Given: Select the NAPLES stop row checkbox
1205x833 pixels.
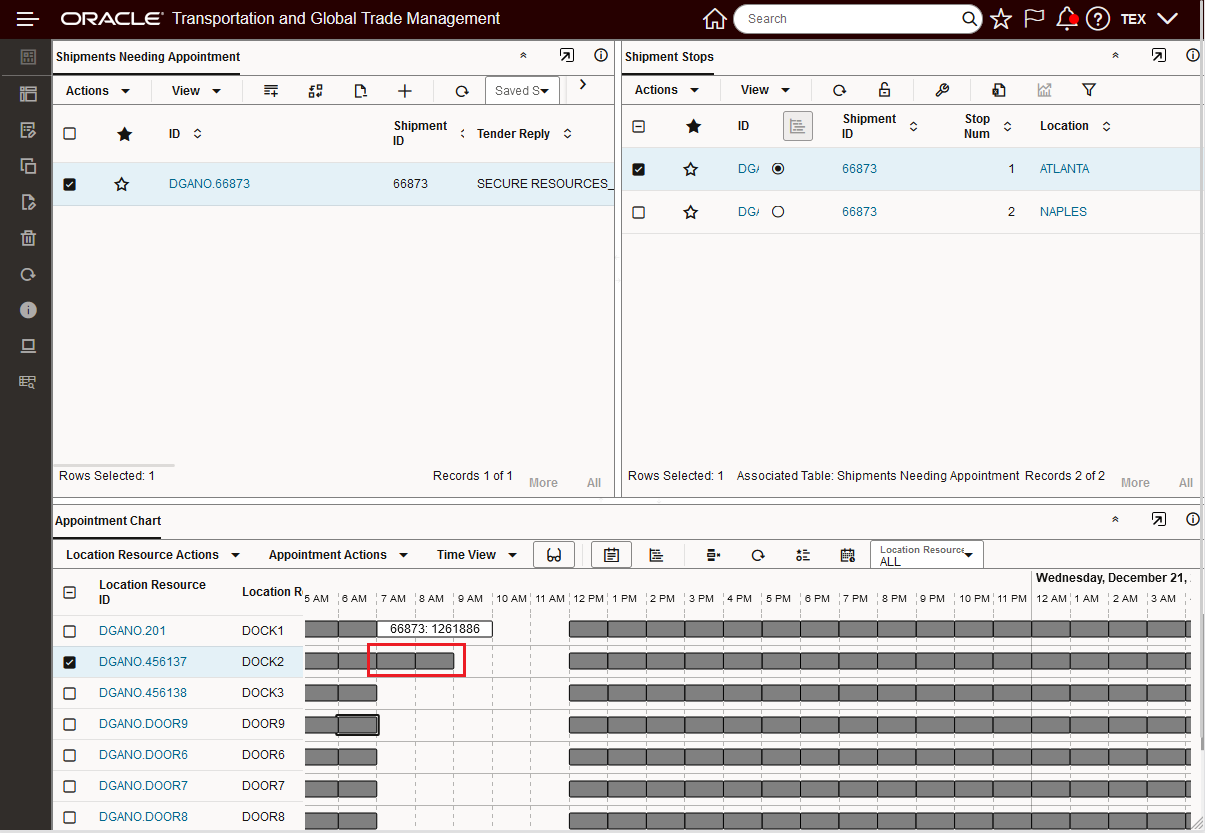Looking at the screenshot, I should 639,212.
